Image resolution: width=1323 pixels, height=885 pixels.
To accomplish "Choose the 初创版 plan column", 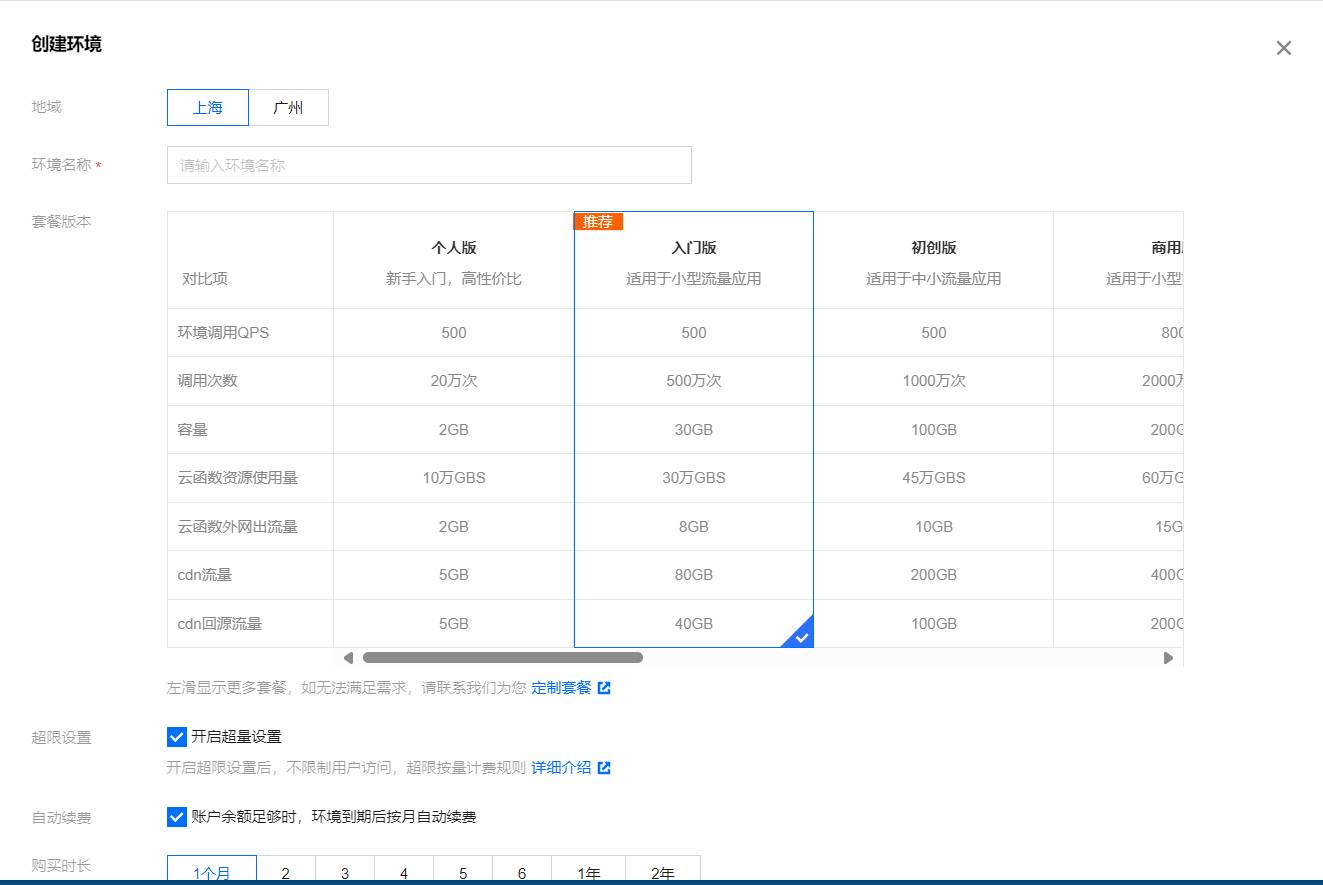I will pos(934,429).
